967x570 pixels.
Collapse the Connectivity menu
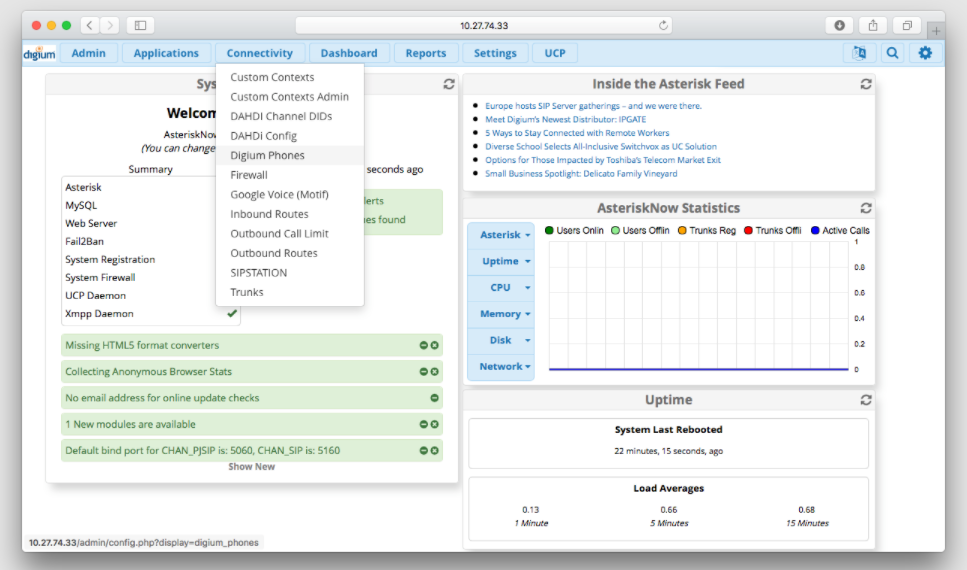point(260,53)
